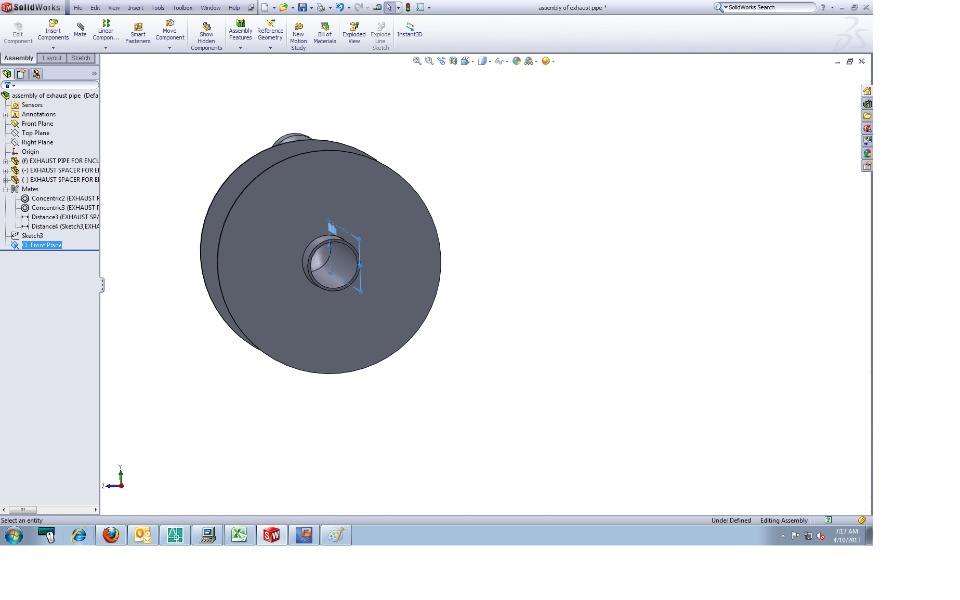Click the Undo icon
The height and width of the screenshot is (600, 960).
coord(339,7)
